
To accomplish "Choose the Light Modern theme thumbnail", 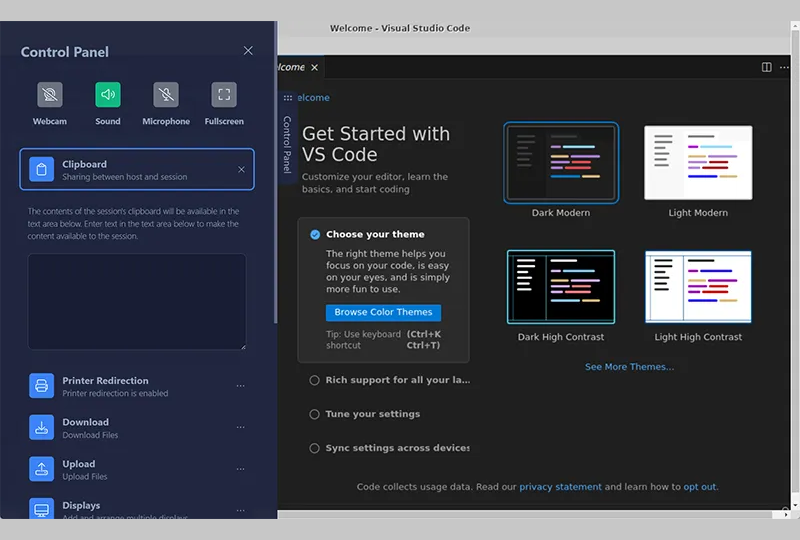I will tap(698, 163).
